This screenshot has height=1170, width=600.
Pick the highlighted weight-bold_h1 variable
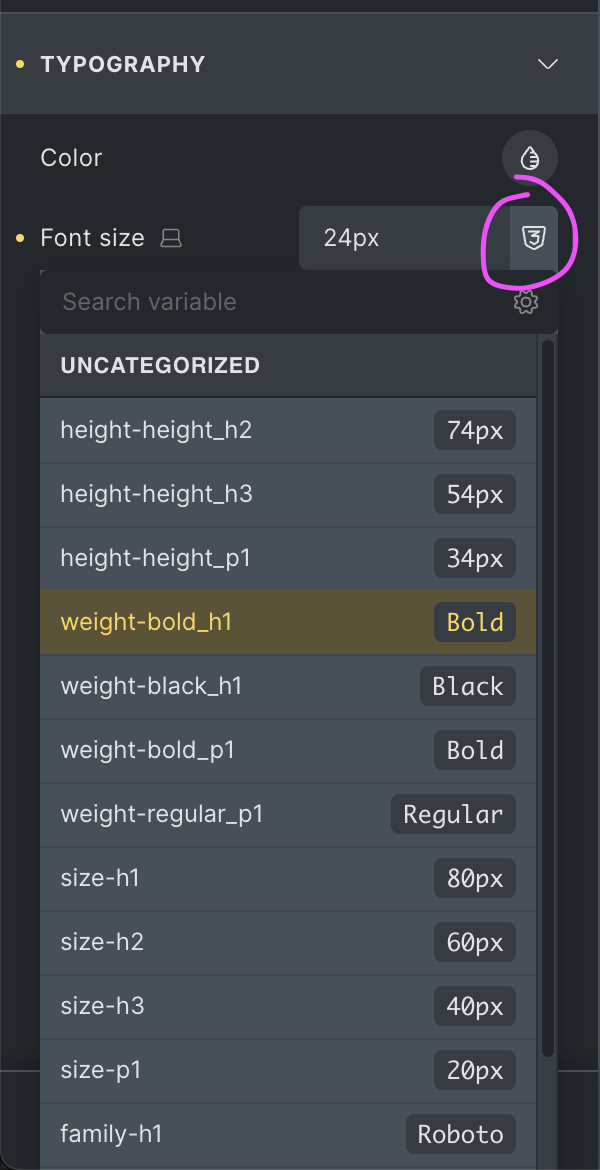coord(288,622)
